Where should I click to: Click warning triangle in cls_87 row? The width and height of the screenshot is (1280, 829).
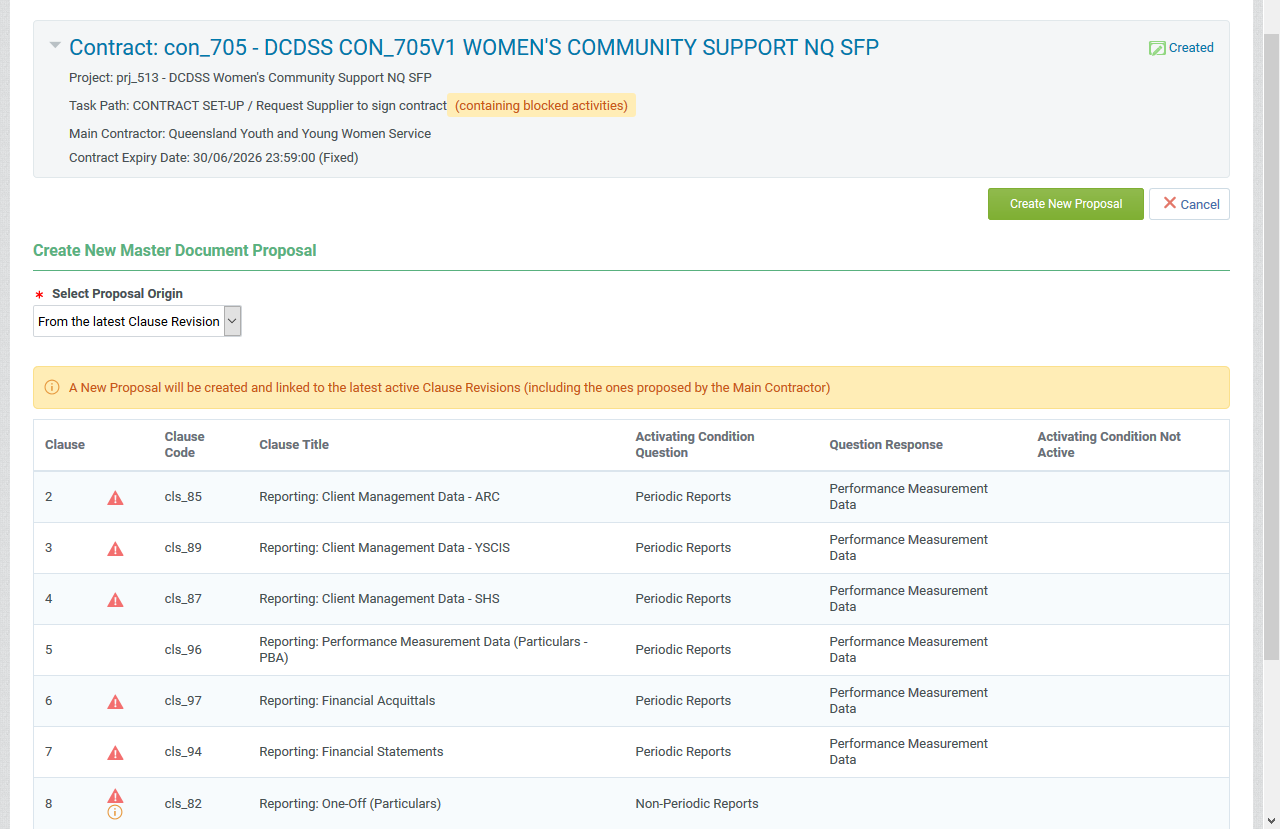click(x=115, y=600)
